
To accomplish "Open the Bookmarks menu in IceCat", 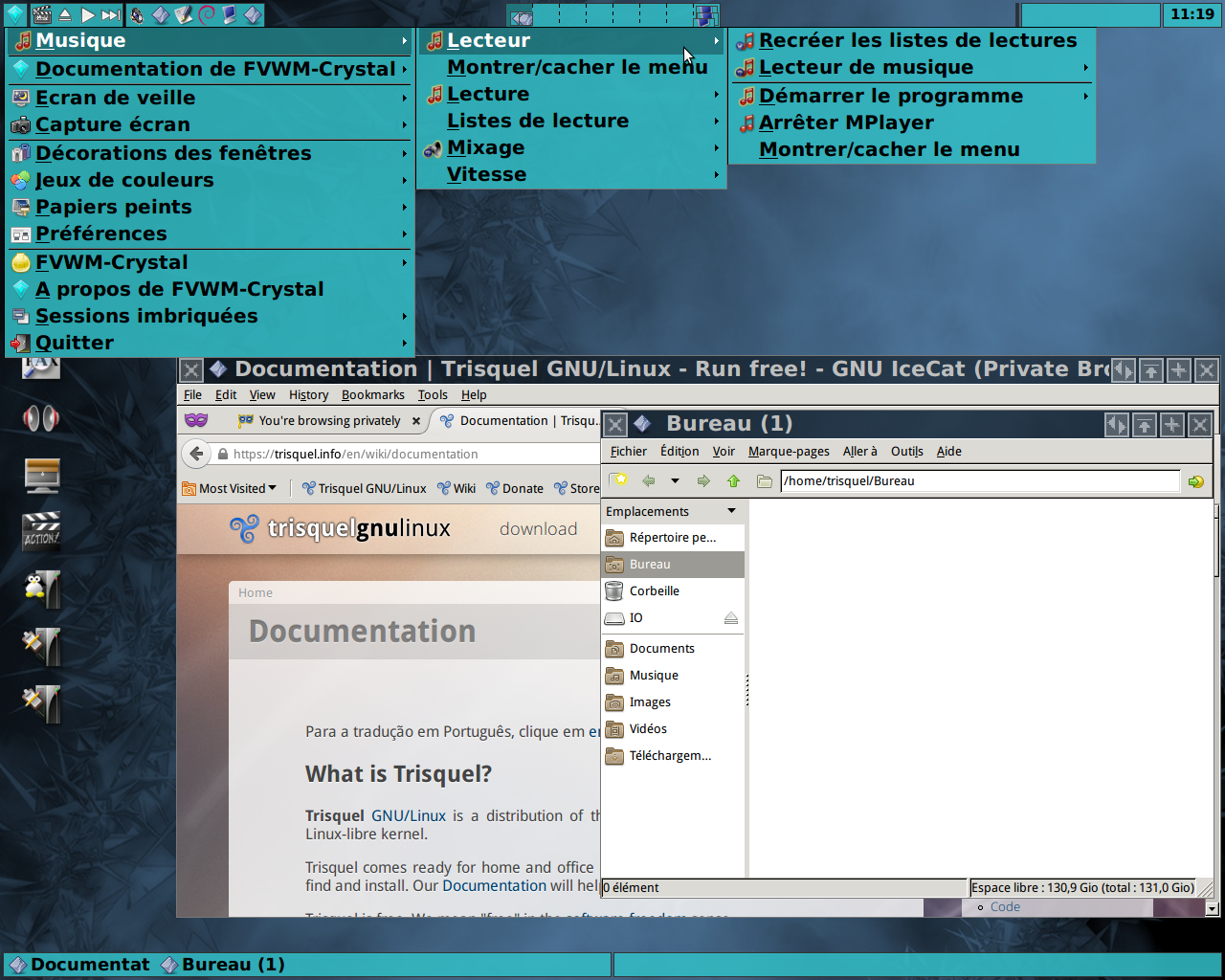I will click(372, 394).
